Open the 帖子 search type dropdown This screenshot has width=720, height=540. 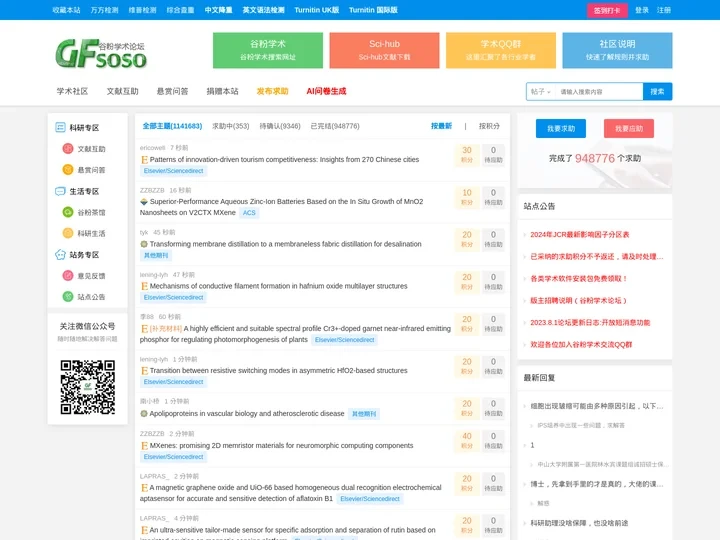click(x=540, y=91)
